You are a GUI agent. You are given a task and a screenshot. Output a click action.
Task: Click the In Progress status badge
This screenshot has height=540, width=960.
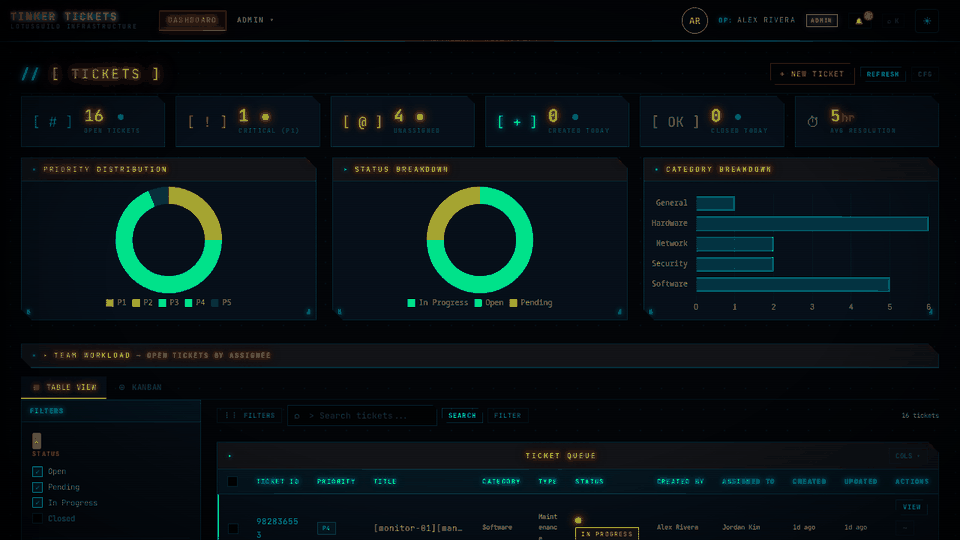coord(607,534)
